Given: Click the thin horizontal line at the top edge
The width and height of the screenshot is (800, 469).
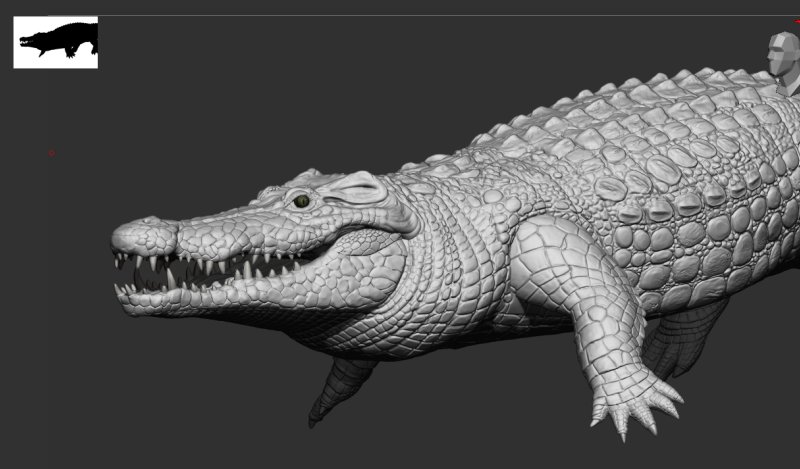Looking at the screenshot, I should point(400,15).
